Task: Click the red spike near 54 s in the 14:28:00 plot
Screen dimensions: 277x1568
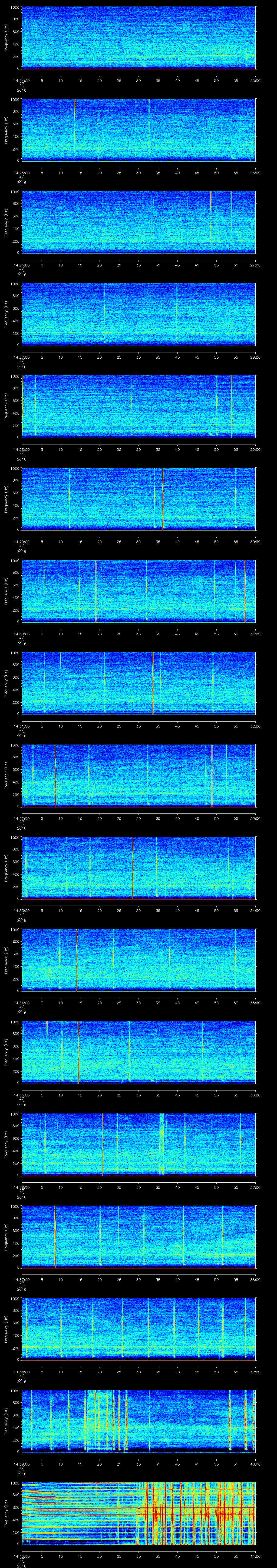Action: pos(231,407)
